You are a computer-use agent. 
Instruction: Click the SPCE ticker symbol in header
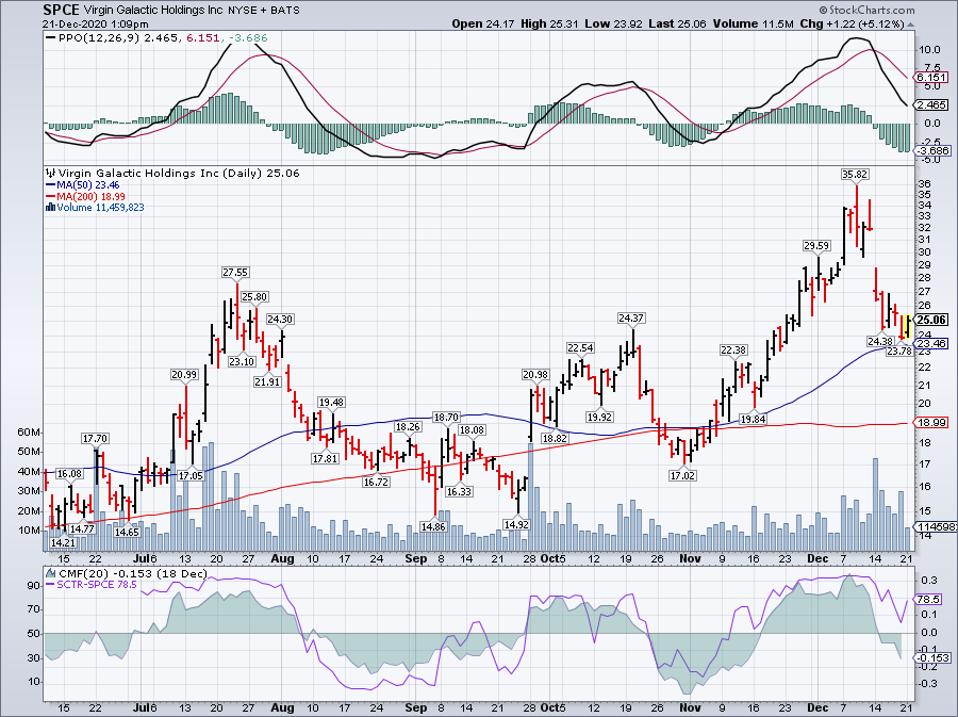61,10
